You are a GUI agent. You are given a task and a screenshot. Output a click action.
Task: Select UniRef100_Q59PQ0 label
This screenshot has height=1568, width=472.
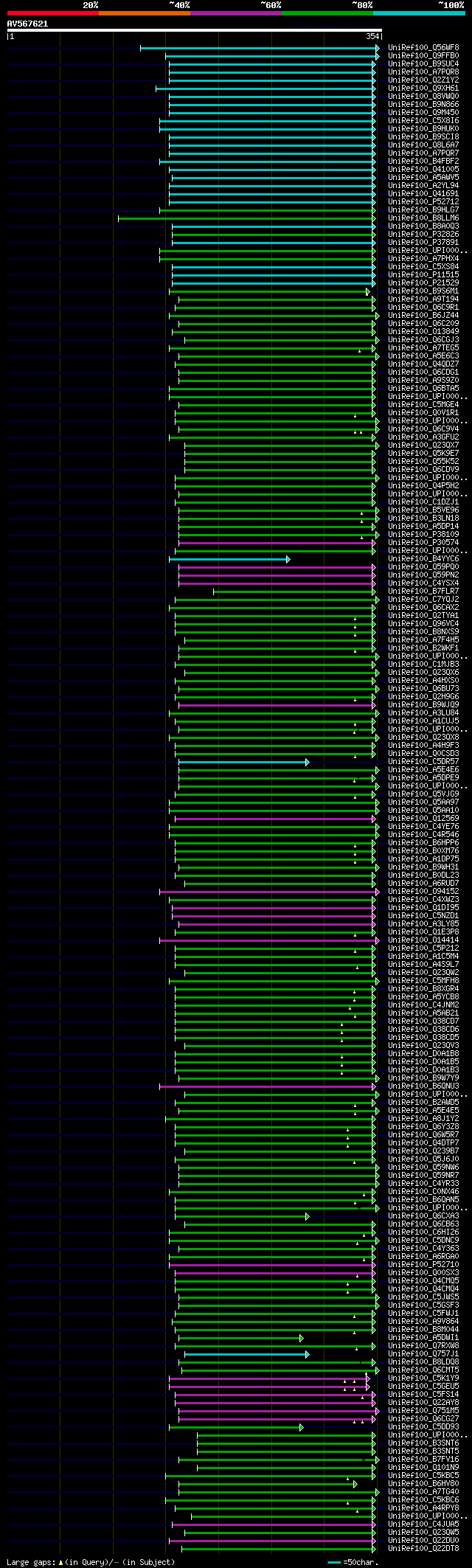[x=423, y=567]
